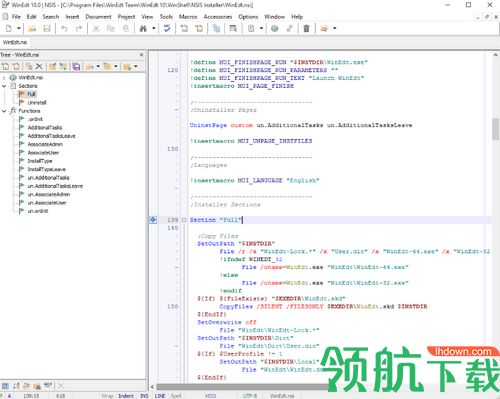The width and height of the screenshot is (500, 399).
Task: Open the New Document dropdown arrow
Action: click(x=19, y=29)
